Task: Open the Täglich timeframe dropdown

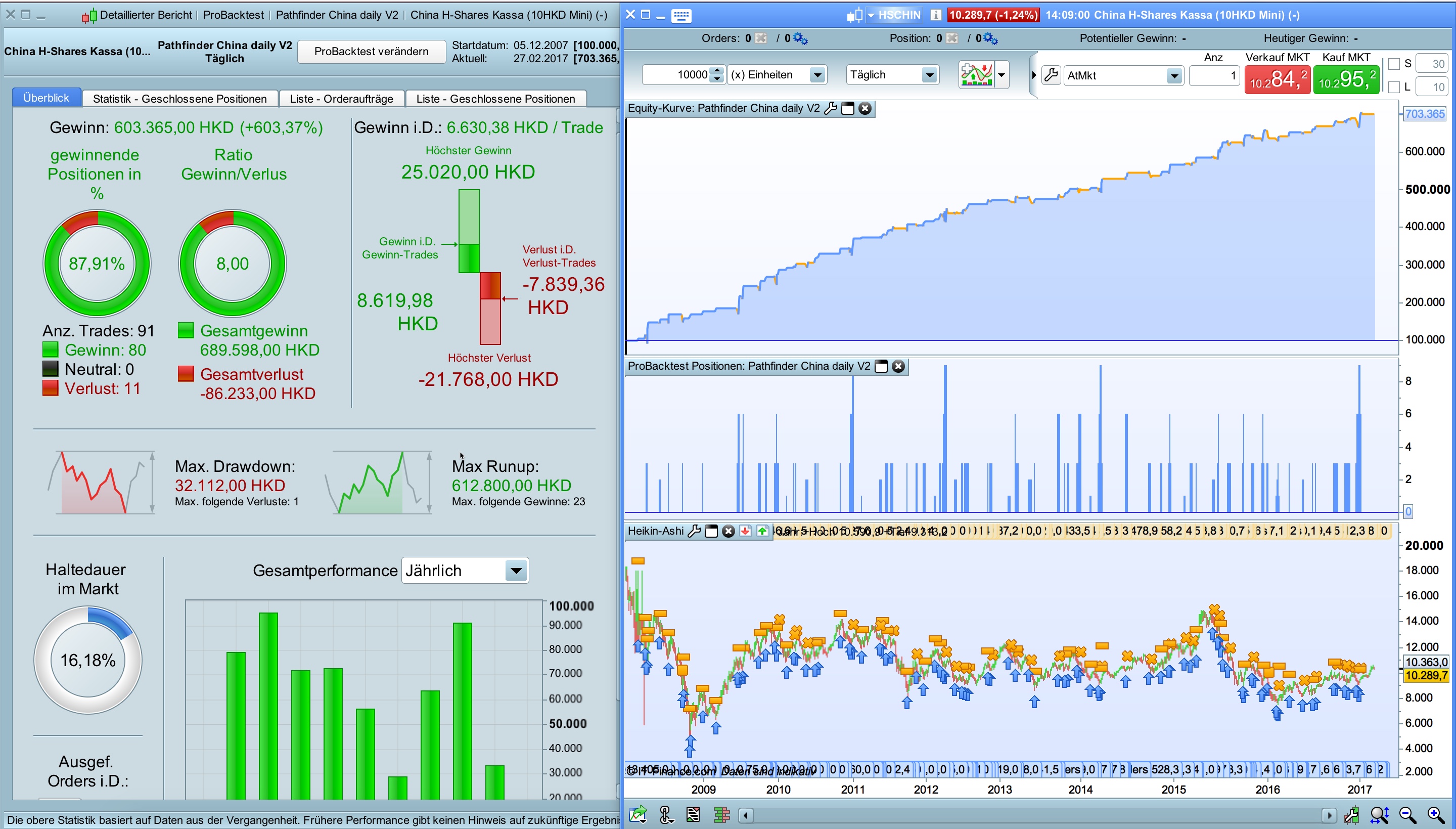Action: (x=929, y=75)
